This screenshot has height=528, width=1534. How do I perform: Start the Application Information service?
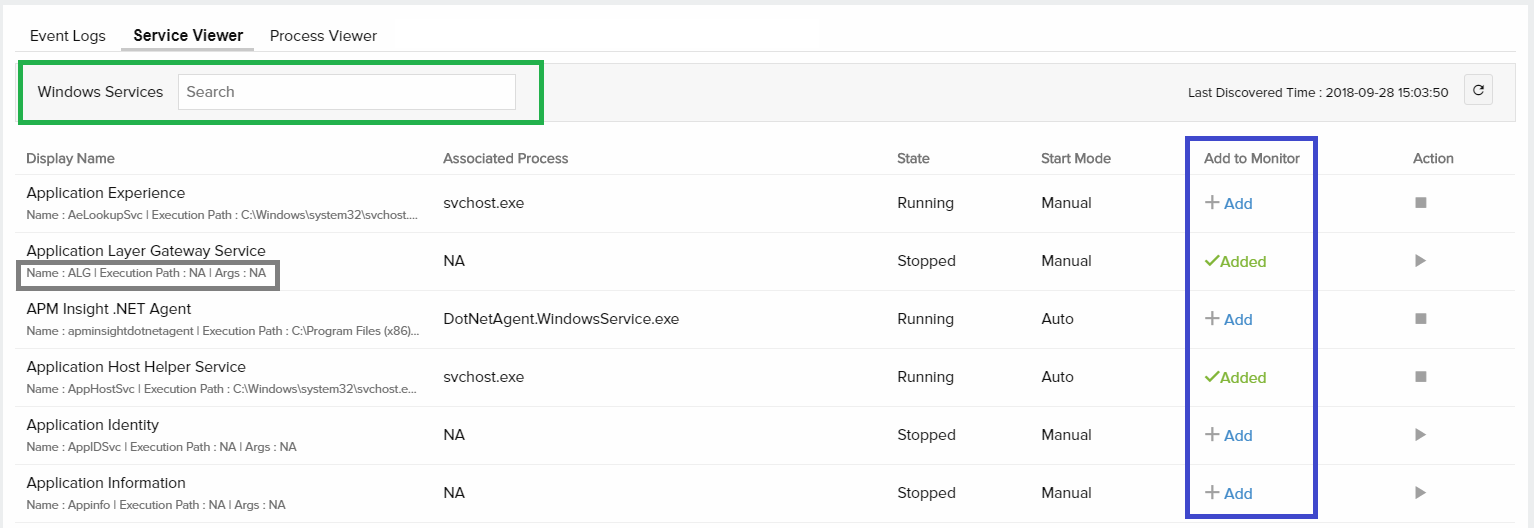[x=1420, y=493]
